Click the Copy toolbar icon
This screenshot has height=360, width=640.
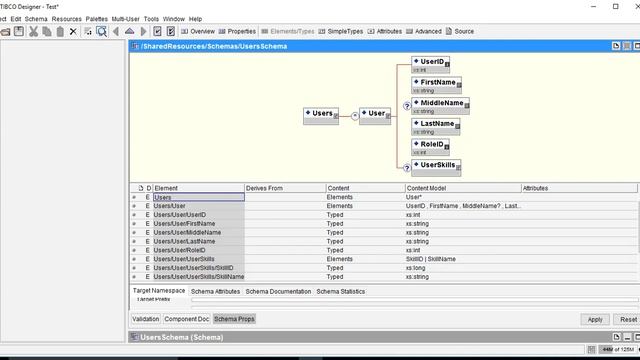coord(47,31)
